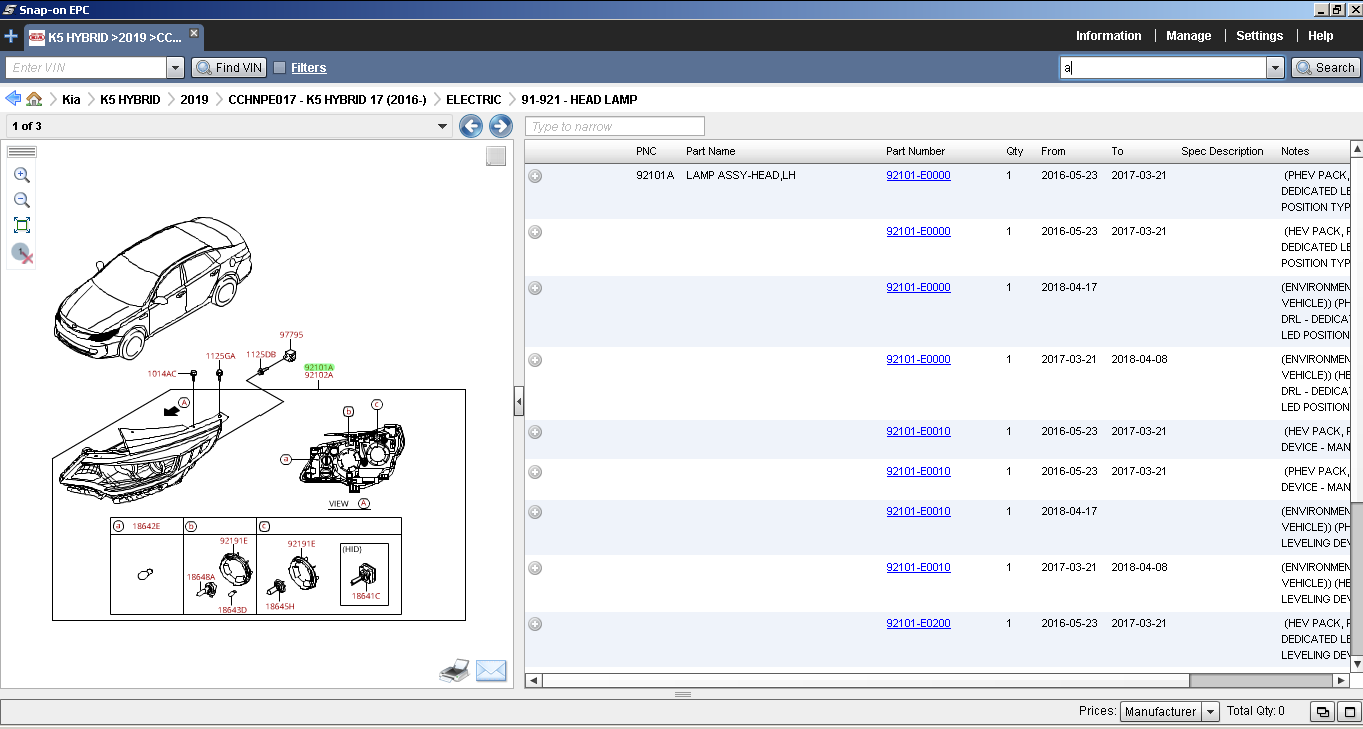Open the search box dropdown arrow
Viewport: 1363px width, 729px height.
[1275, 67]
